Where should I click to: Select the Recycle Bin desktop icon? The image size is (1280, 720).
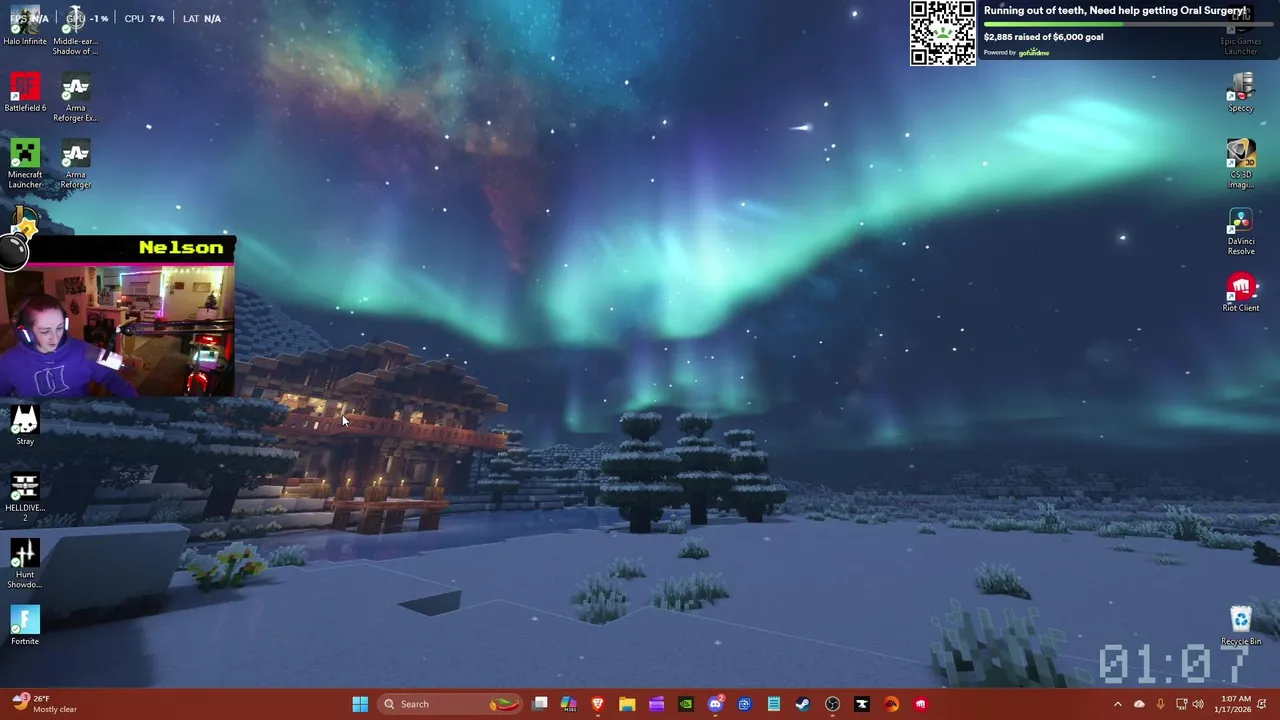[1240, 626]
